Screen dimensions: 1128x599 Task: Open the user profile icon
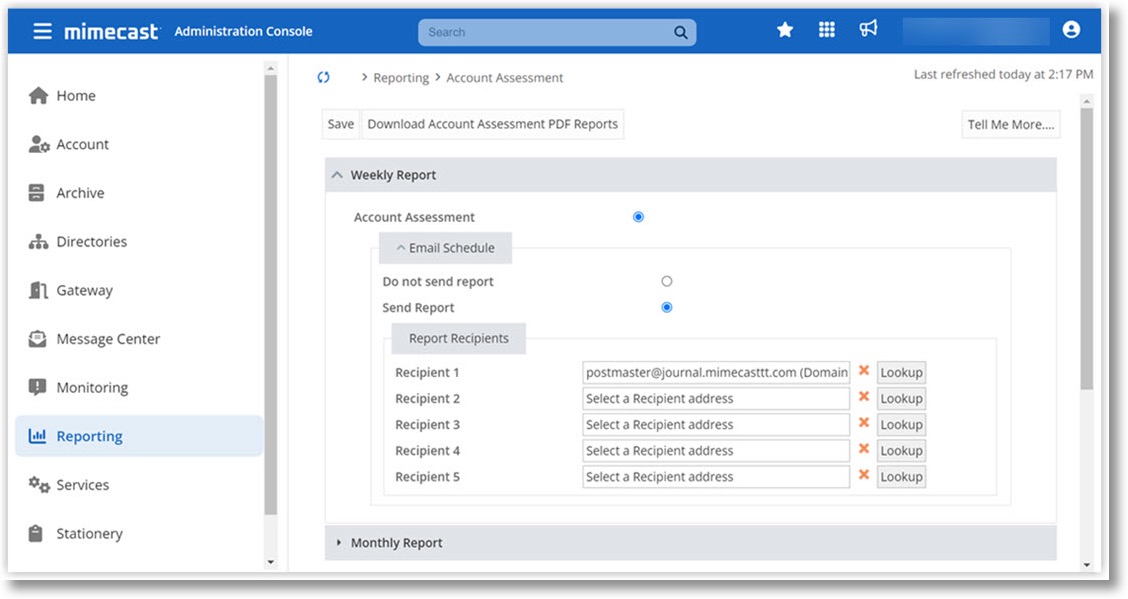point(1071,30)
